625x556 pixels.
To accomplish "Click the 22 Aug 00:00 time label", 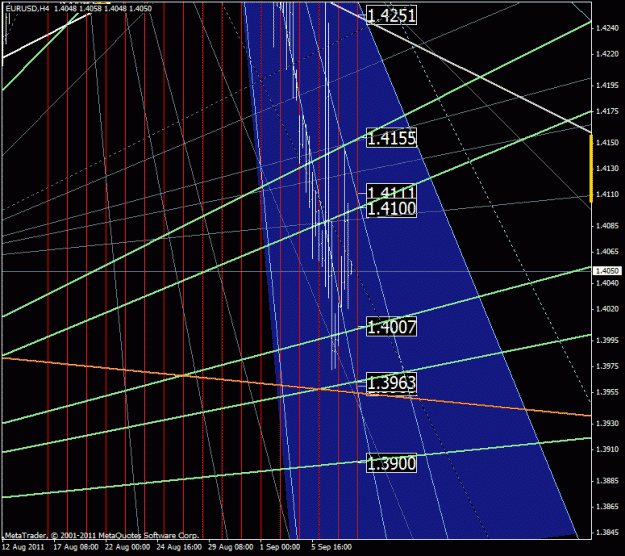I will 128,547.
